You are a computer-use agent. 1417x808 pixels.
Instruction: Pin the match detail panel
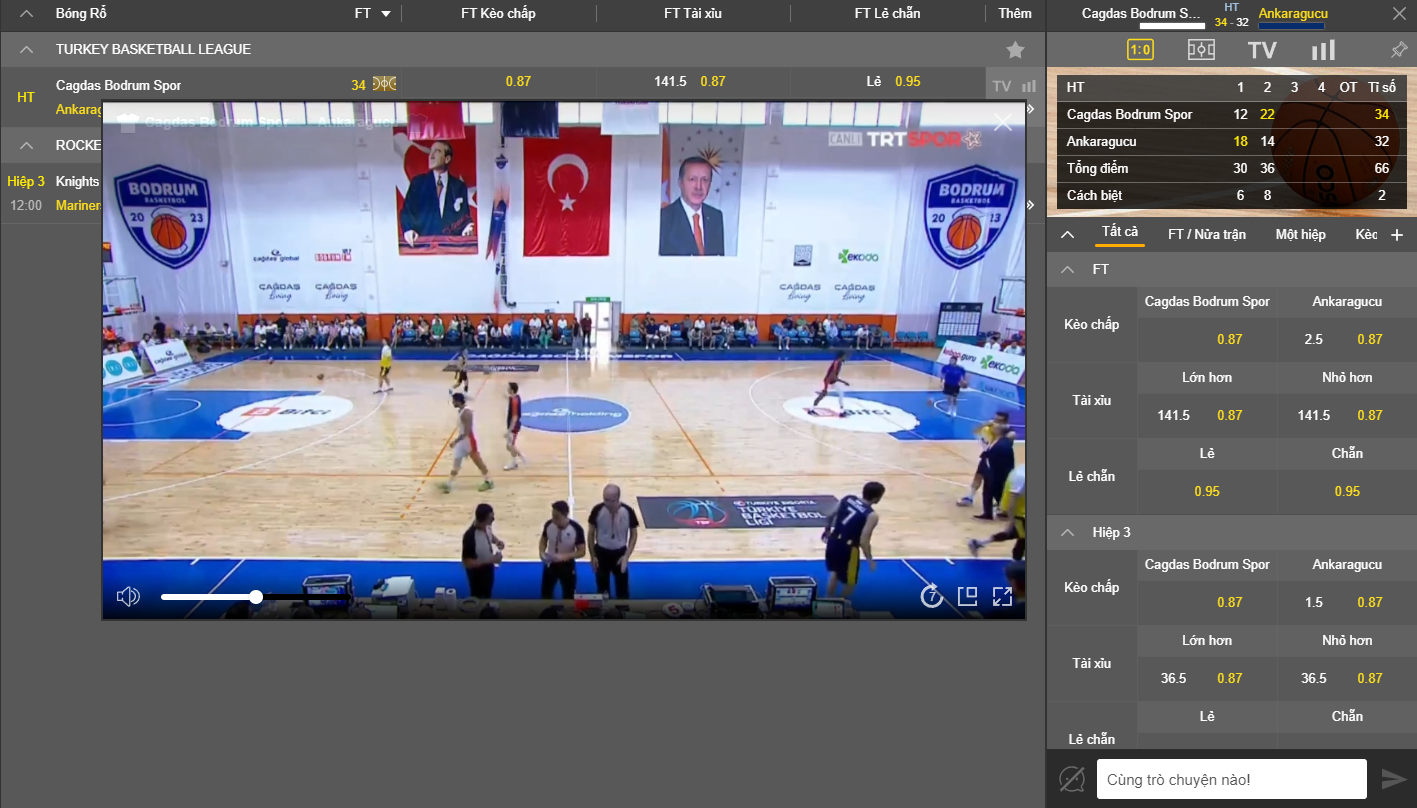pyautogui.click(x=1399, y=50)
